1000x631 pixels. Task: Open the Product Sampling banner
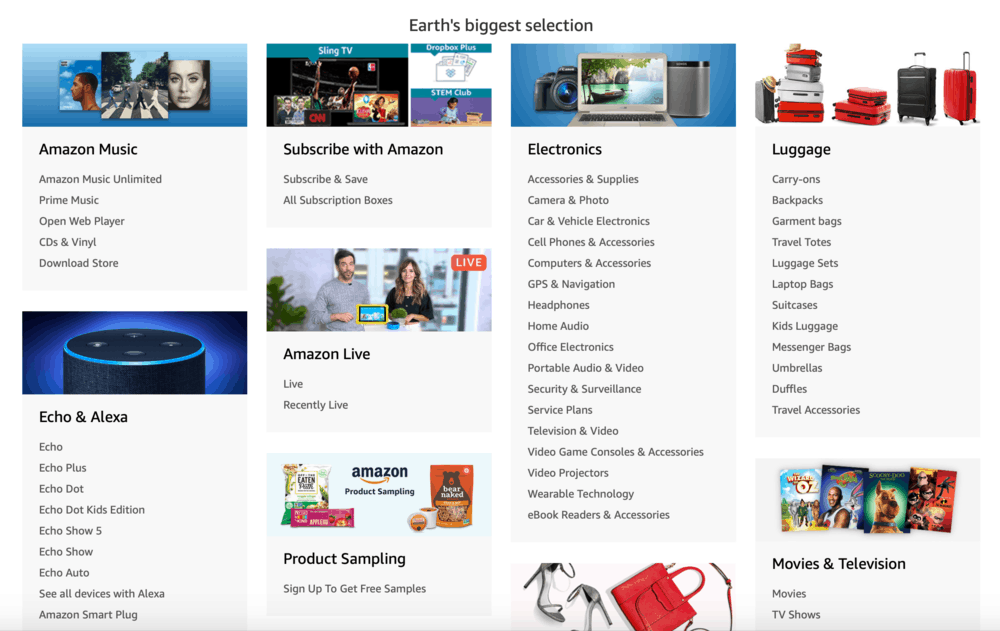(378, 494)
